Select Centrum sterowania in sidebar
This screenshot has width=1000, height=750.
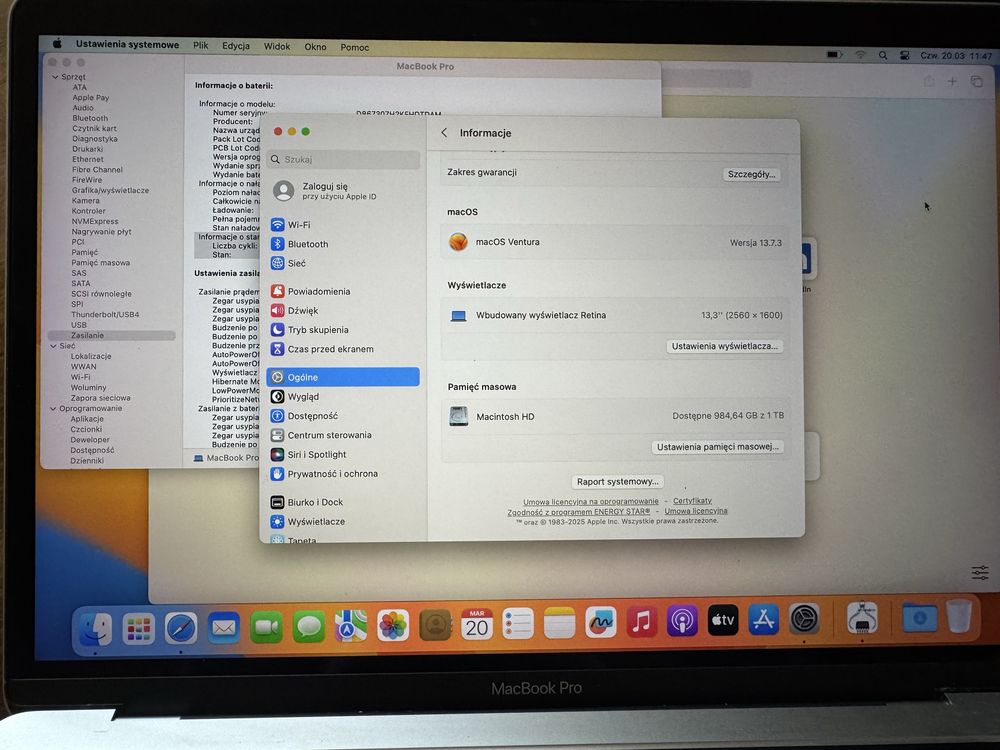click(x=344, y=435)
